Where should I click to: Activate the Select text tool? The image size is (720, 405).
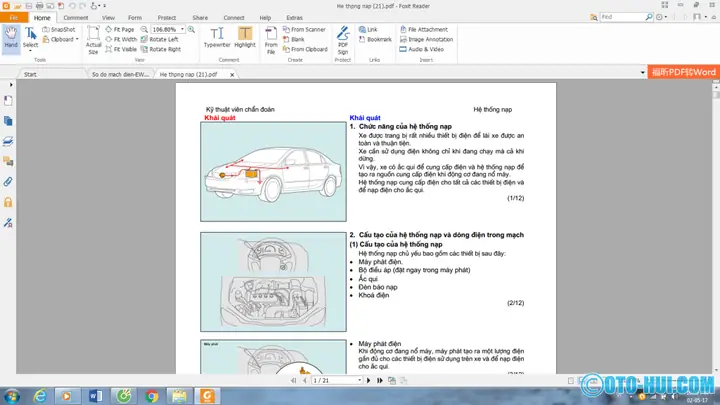(30, 39)
